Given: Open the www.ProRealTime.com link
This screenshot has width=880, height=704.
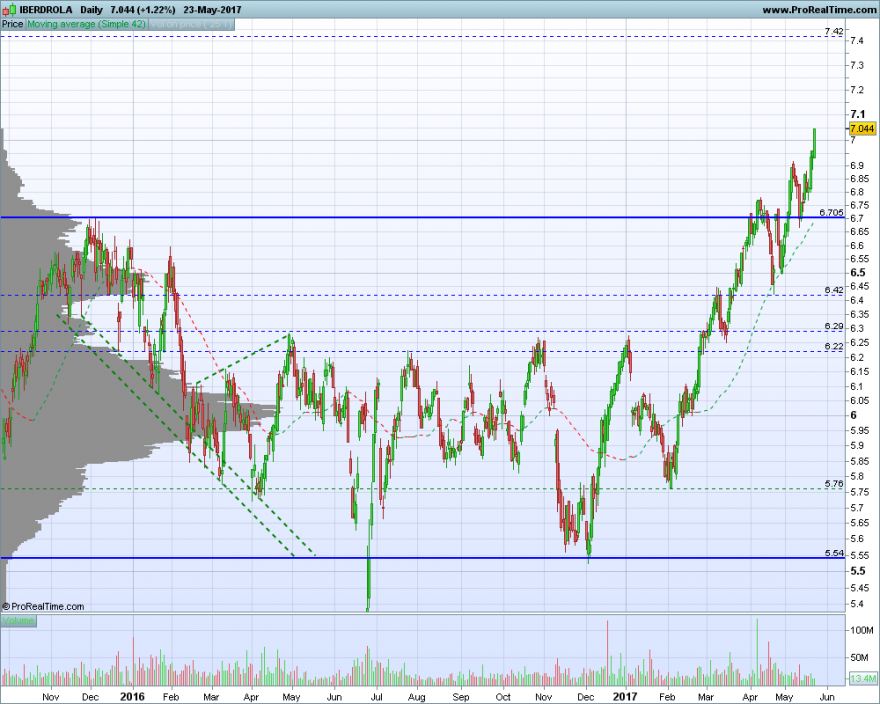Looking at the screenshot, I should [x=819, y=10].
